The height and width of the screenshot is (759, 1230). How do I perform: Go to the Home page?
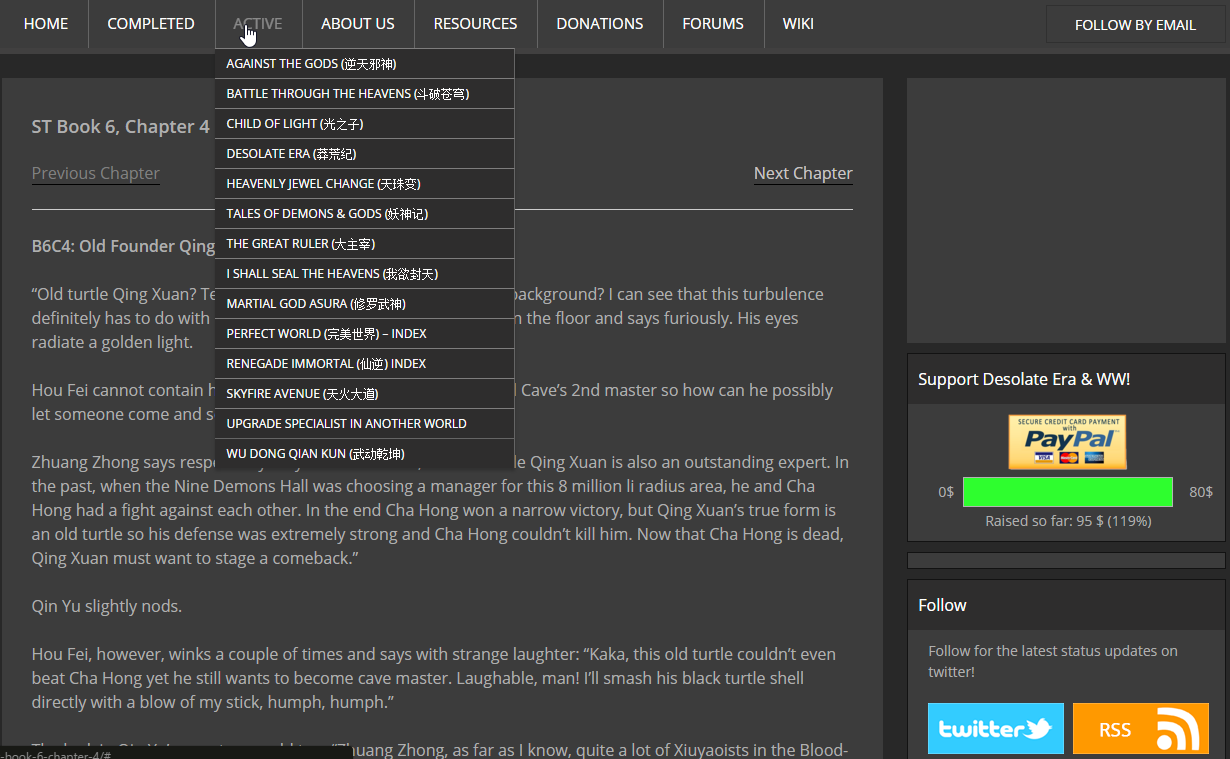pos(46,23)
